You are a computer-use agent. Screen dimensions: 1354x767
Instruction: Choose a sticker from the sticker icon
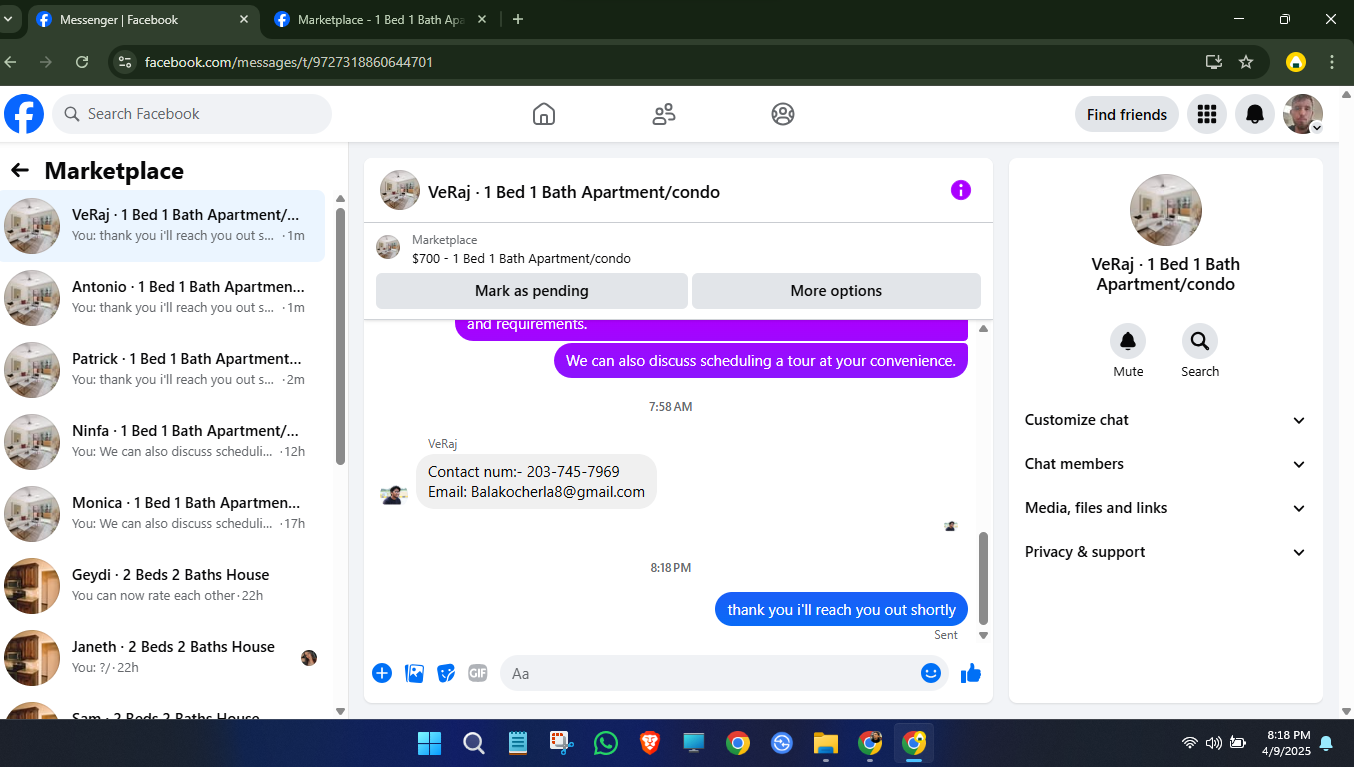tap(446, 673)
